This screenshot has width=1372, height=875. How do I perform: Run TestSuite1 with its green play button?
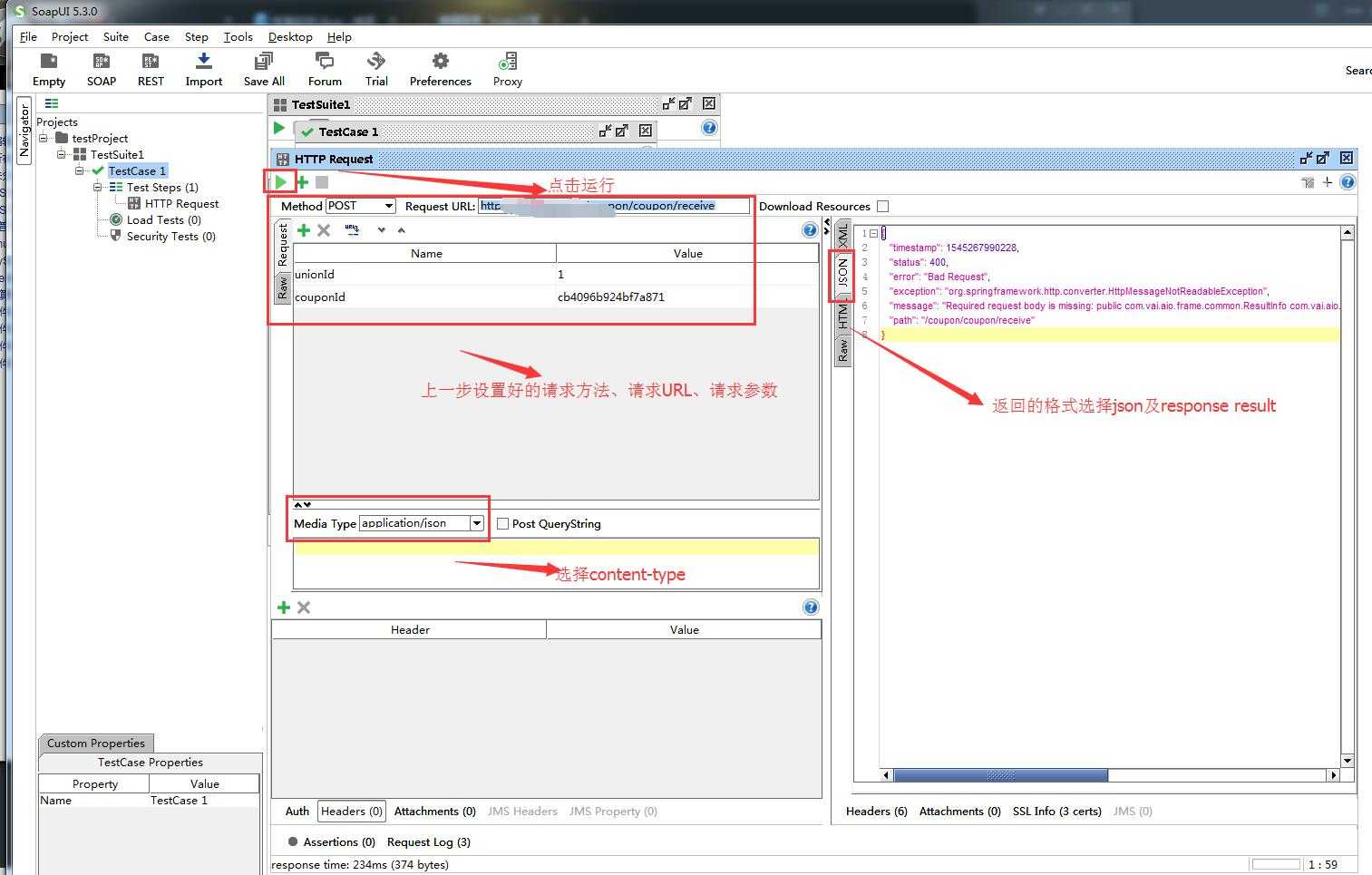pos(279,129)
